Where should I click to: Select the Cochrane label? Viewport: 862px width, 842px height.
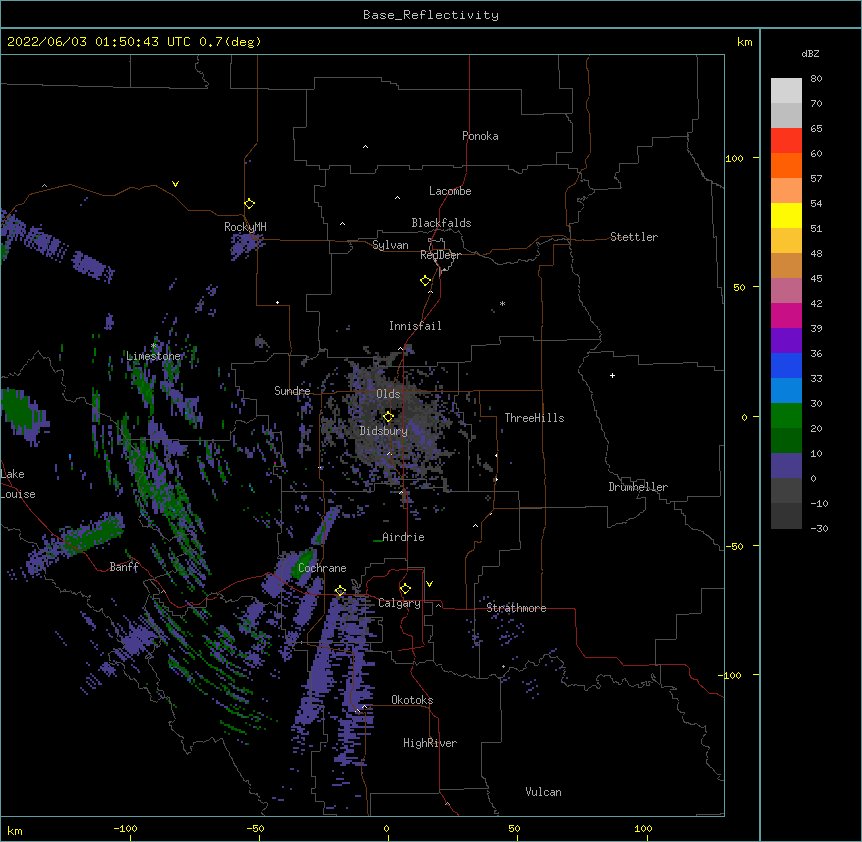tap(322, 568)
